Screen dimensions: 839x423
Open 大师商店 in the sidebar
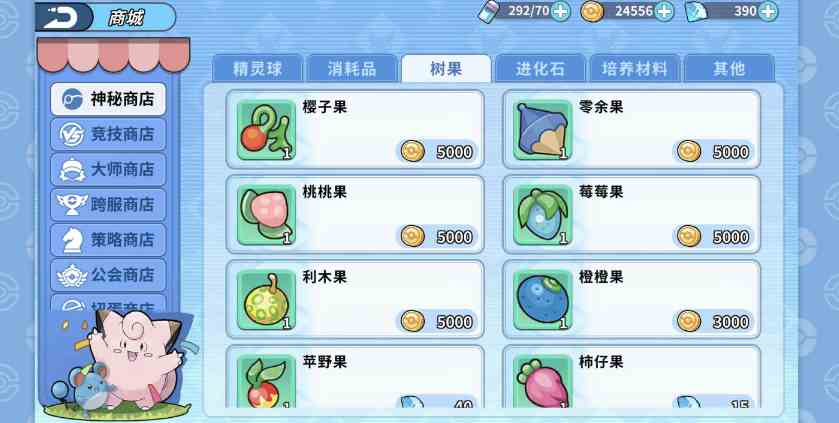108,170
